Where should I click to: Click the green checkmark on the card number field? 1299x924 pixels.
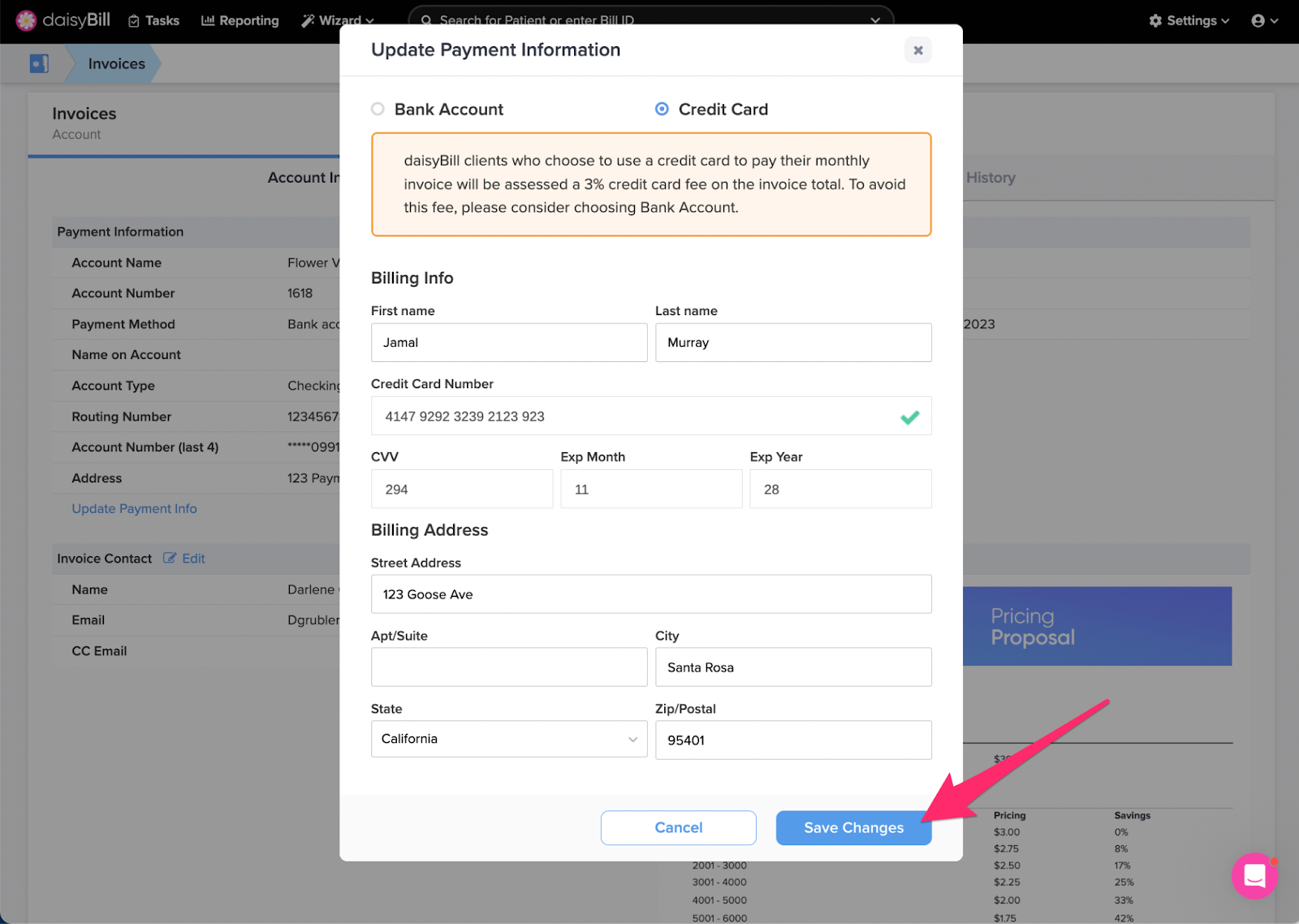click(910, 417)
